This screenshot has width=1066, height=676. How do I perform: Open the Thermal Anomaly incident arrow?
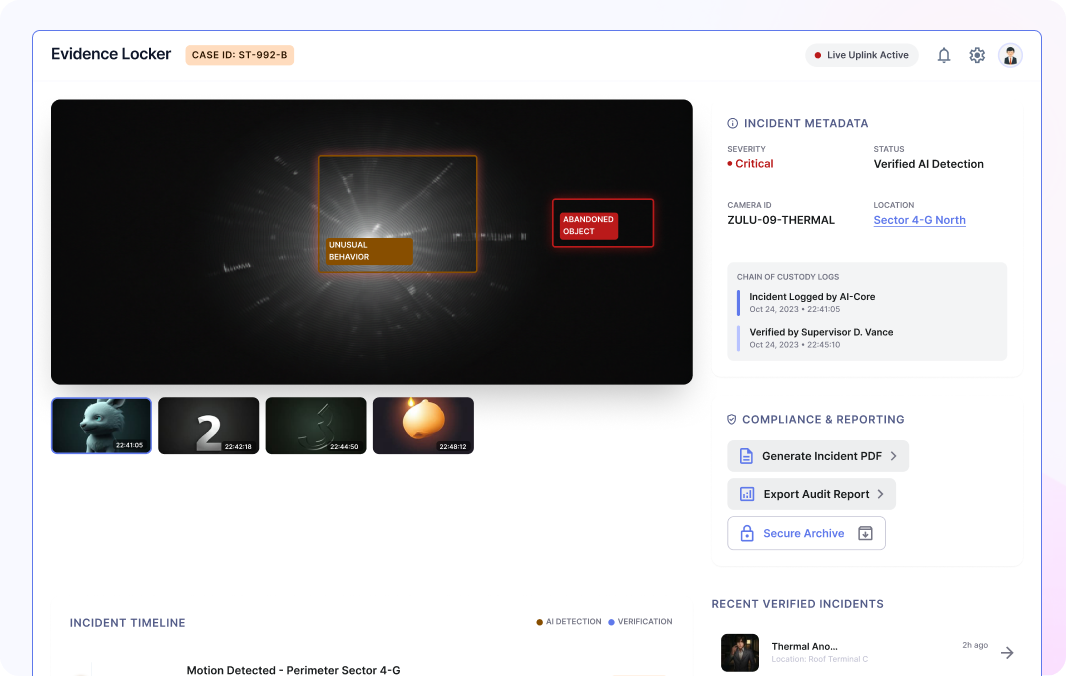(1007, 652)
